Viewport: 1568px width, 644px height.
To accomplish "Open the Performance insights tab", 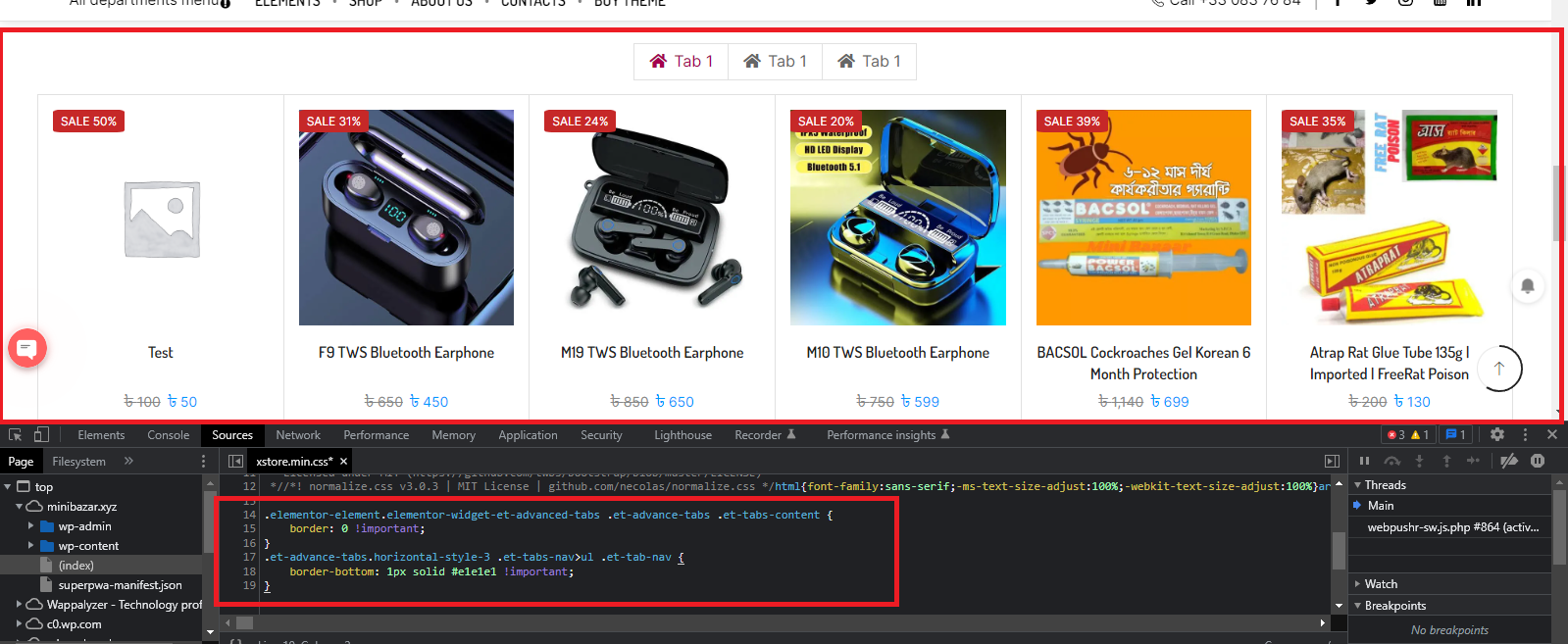I will 887,435.
